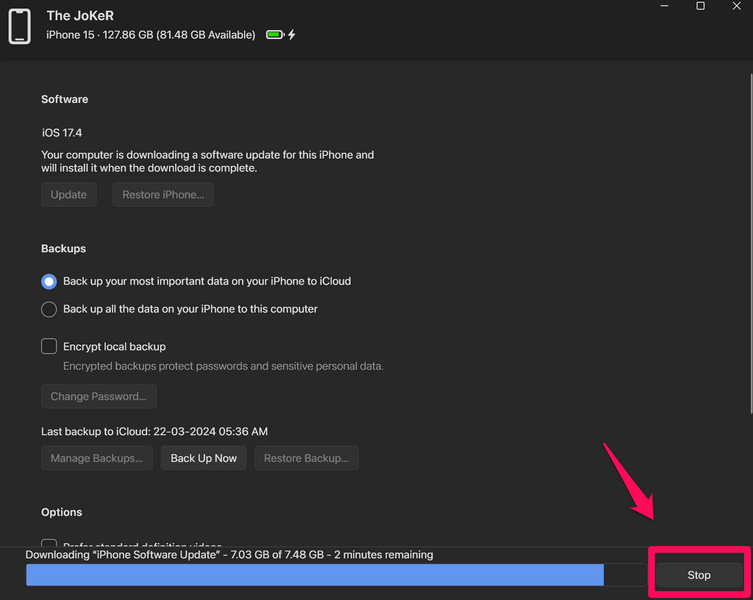Image resolution: width=753 pixels, height=600 pixels.
Task: Click the charging bolt icon
Action: 291,35
